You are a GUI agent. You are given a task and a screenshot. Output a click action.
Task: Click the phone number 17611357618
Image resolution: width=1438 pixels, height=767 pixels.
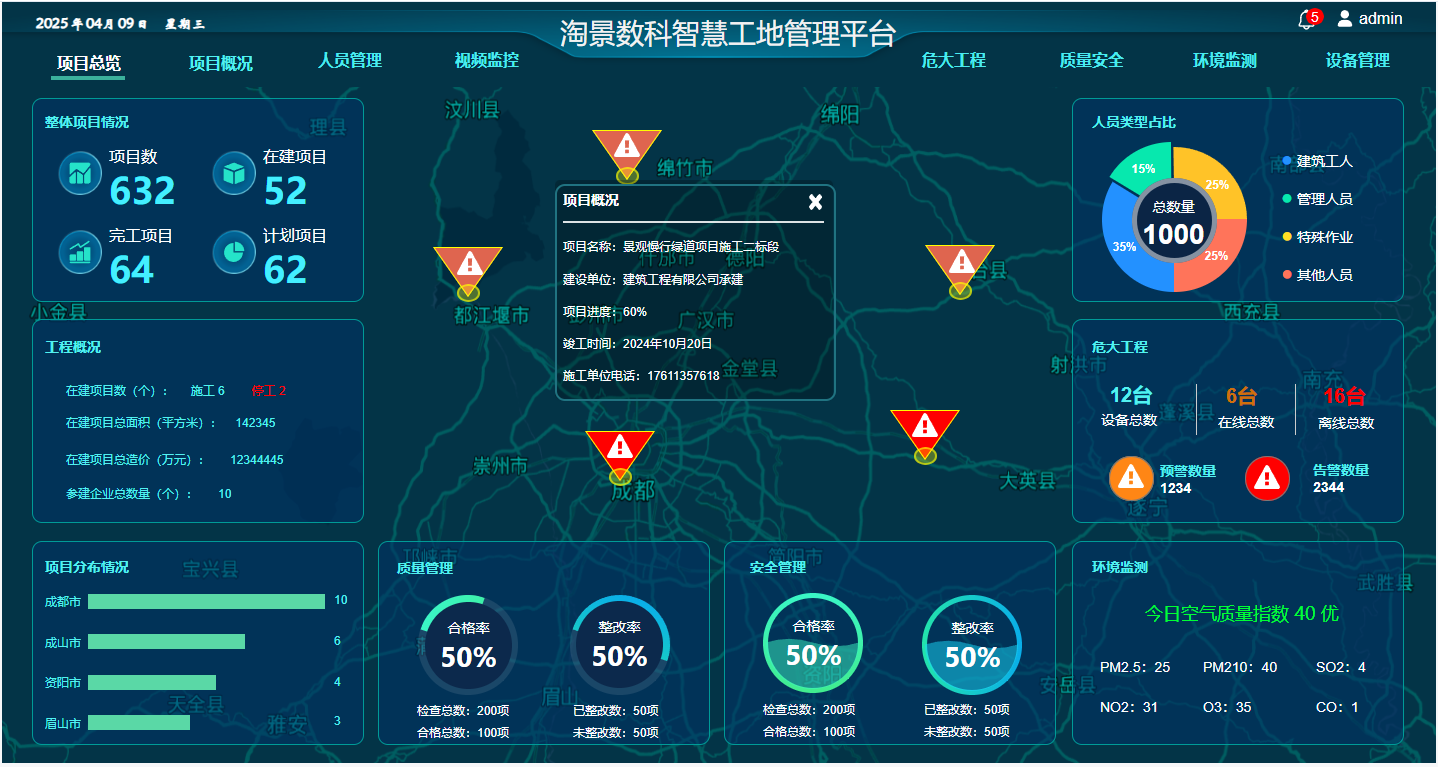683,376
